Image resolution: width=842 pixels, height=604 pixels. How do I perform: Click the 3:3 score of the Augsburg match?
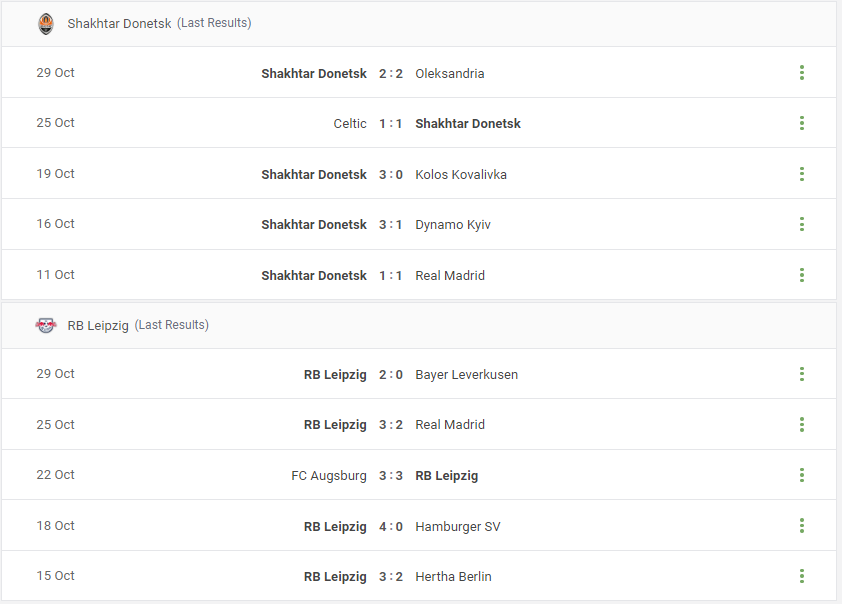click(x=390, y=476)
